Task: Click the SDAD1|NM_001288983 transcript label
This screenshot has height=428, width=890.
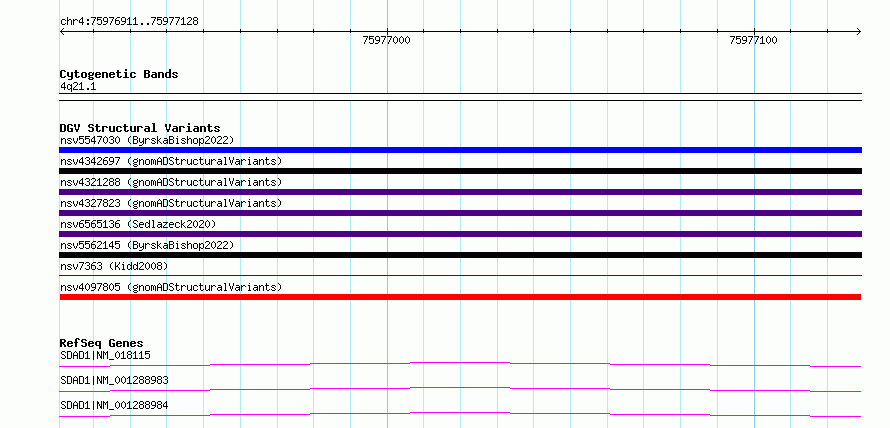Action: pyautogui.click(x=114, y=380)
